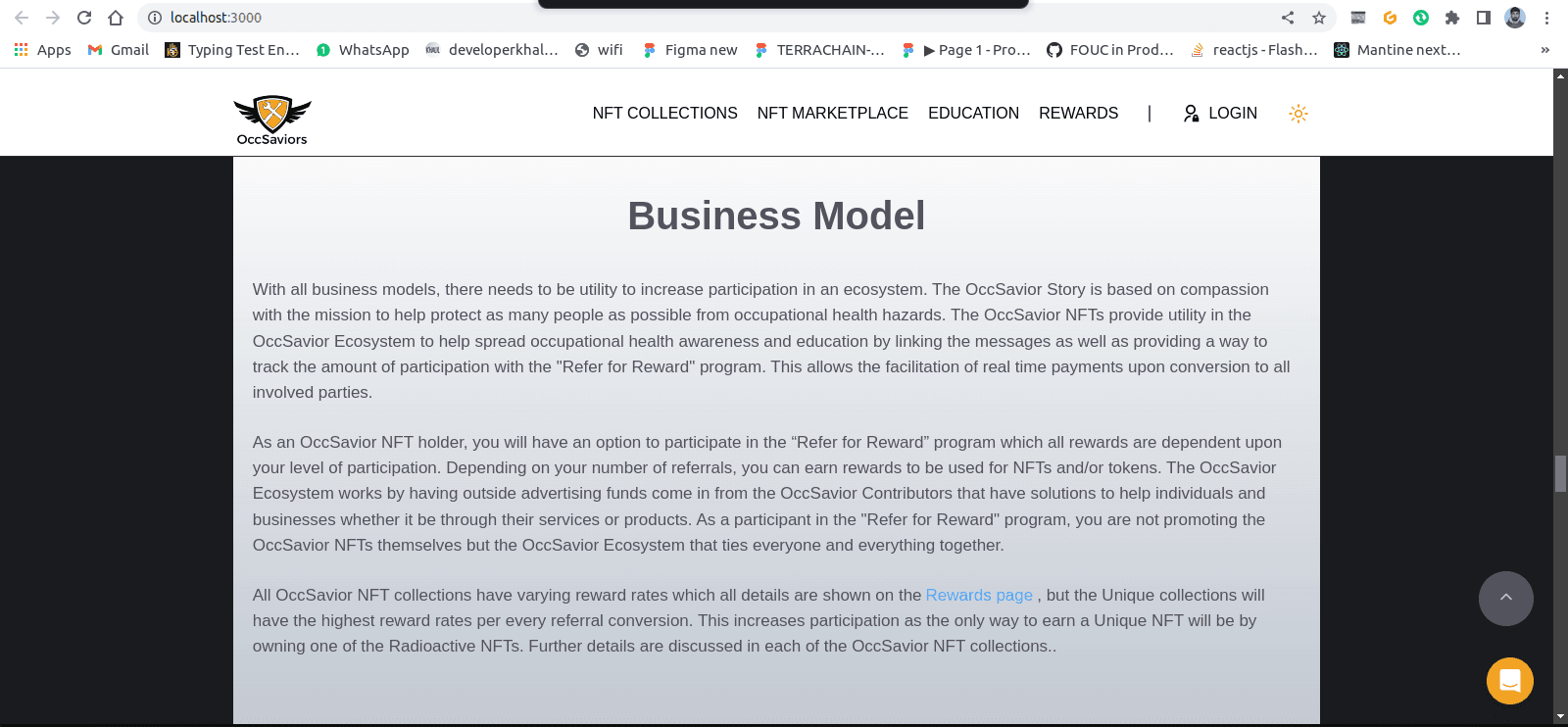Screen dimensions: 1568x727
Task: Click the scroll-to-top arrow button
Action: click(1506, 599)
